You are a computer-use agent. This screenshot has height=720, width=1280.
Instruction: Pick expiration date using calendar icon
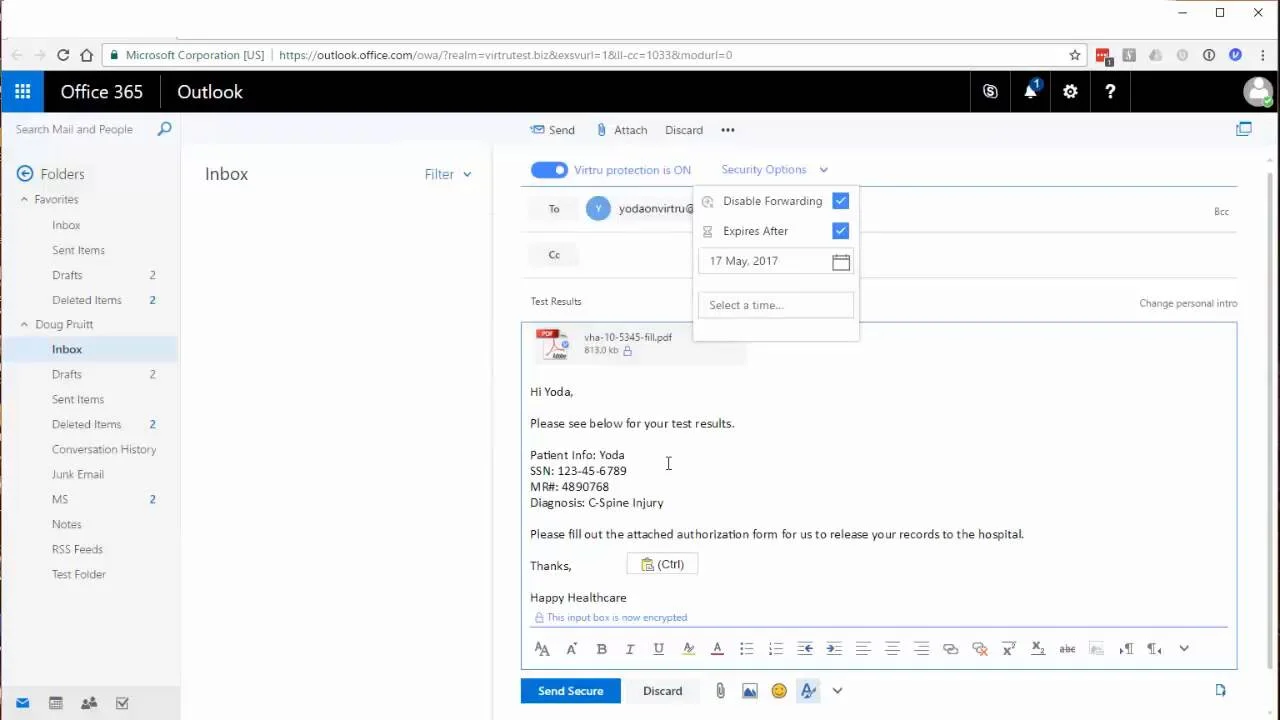click(841, 262)
